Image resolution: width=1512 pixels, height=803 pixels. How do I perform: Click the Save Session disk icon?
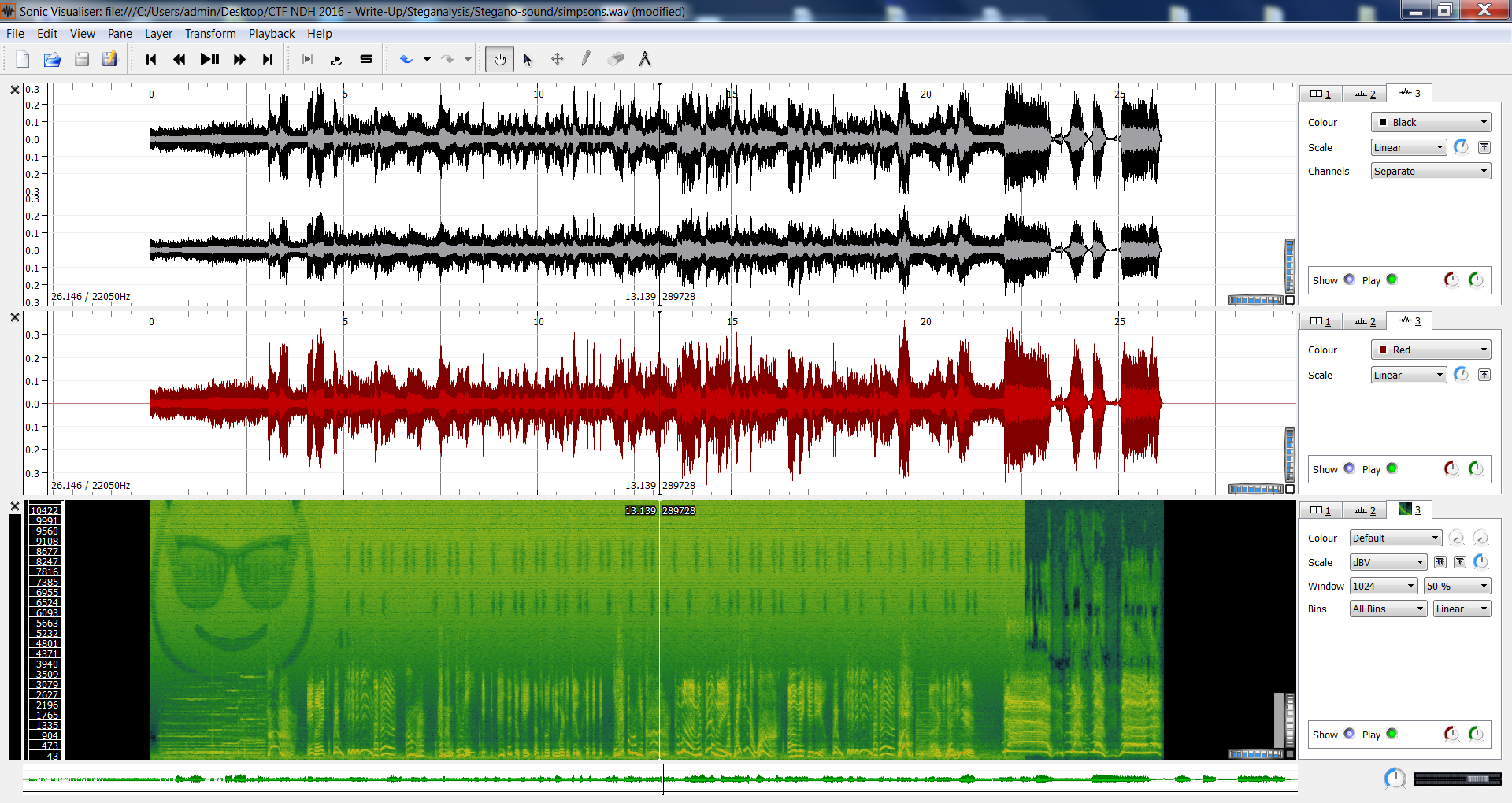click(81, 59)
